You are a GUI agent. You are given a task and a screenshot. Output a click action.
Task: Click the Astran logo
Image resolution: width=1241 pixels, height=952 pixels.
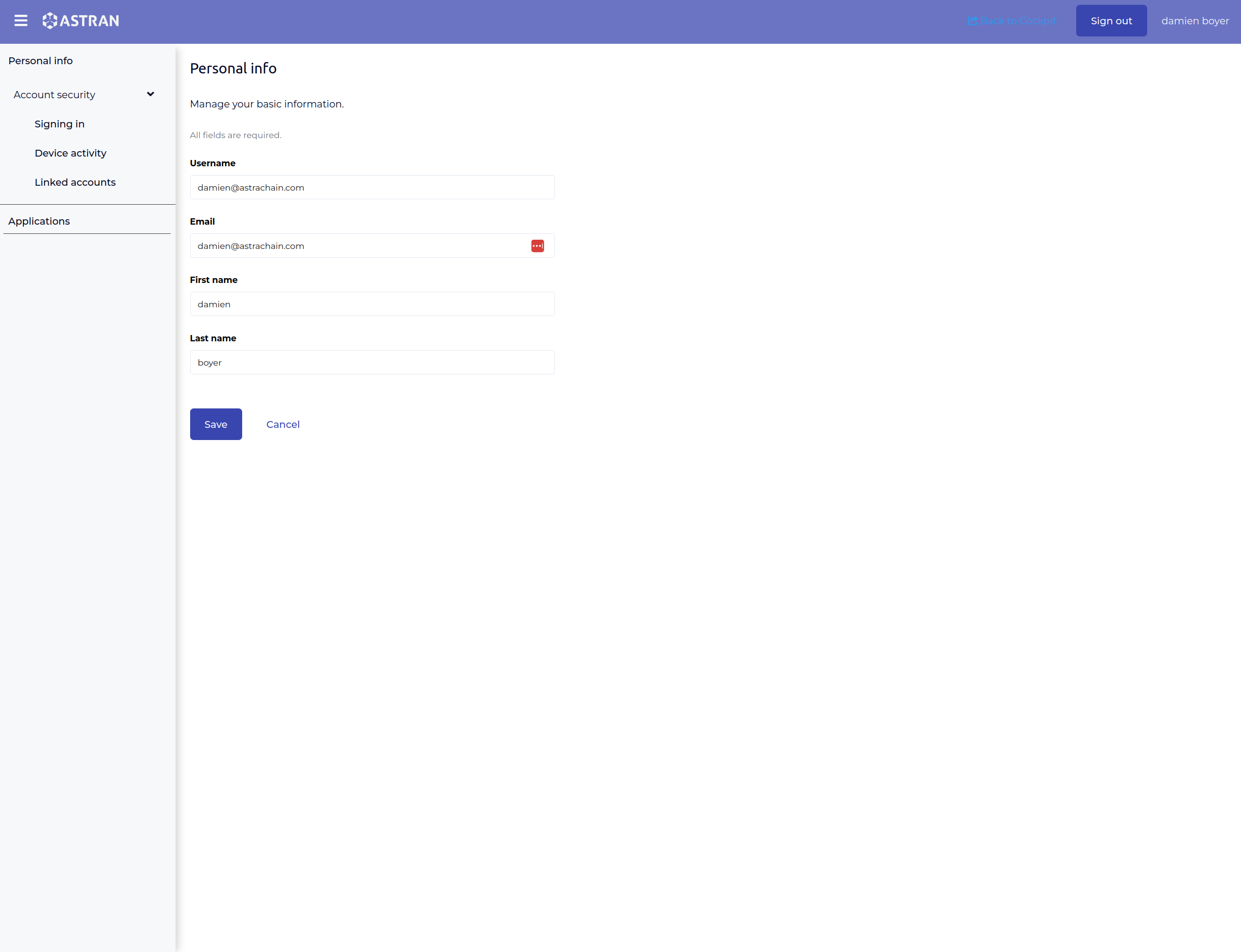(x=80, y=21)
